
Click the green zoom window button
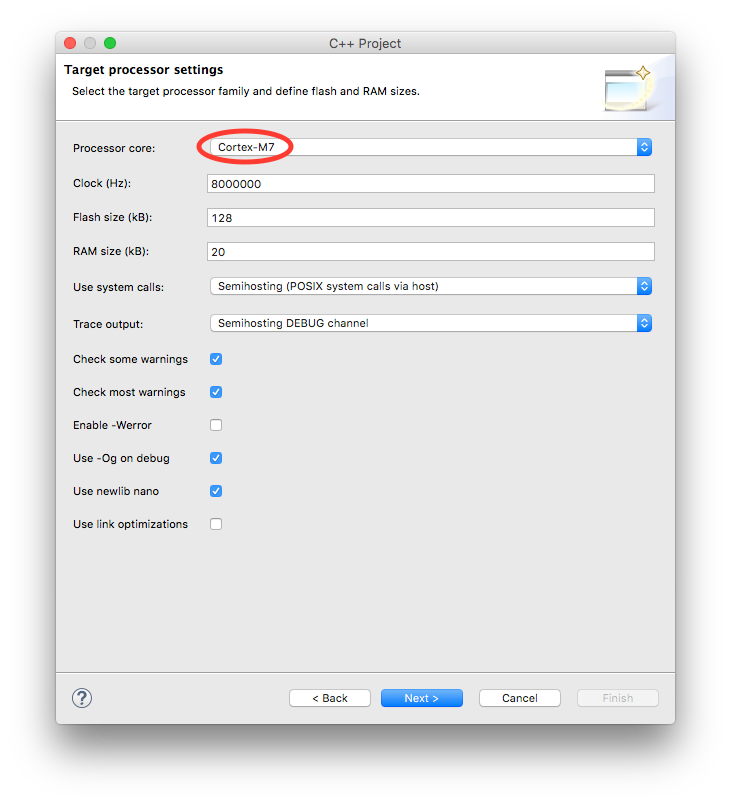tap(110, 43)
